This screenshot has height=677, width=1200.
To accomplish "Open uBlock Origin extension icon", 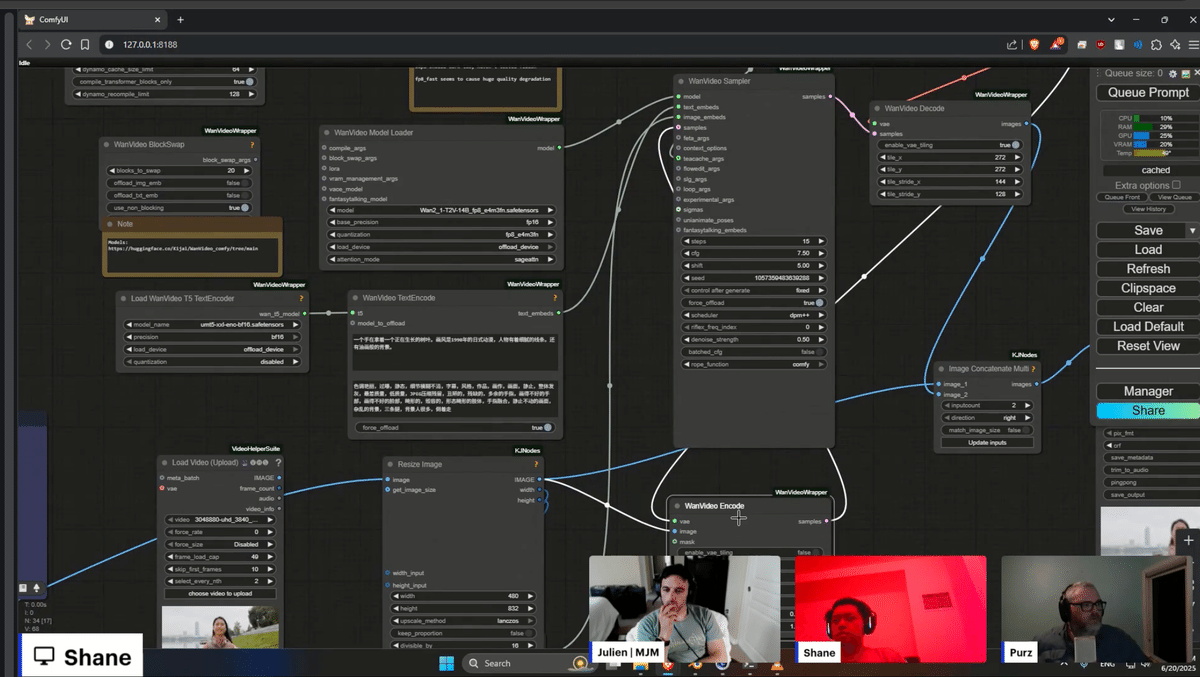I will click(x=1101, y=44).
